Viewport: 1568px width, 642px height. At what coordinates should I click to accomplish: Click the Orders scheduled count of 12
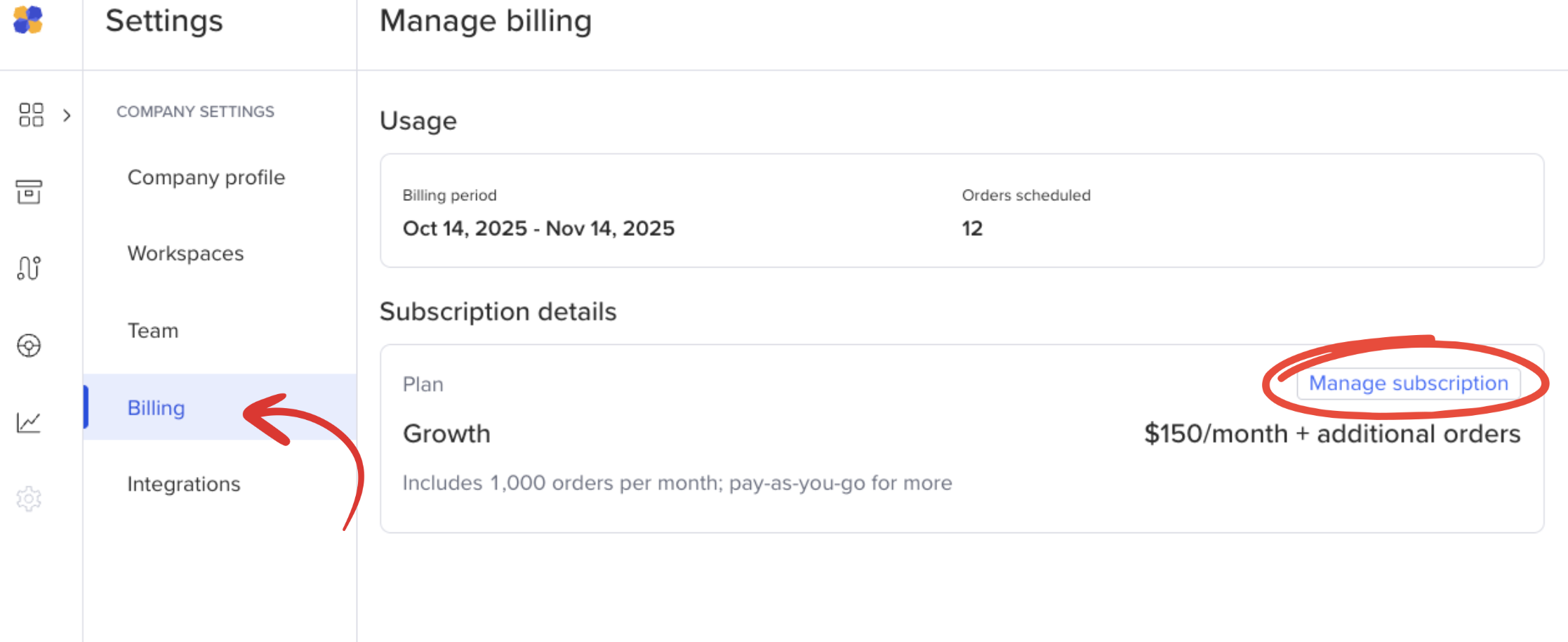click(x=972, y=228)
